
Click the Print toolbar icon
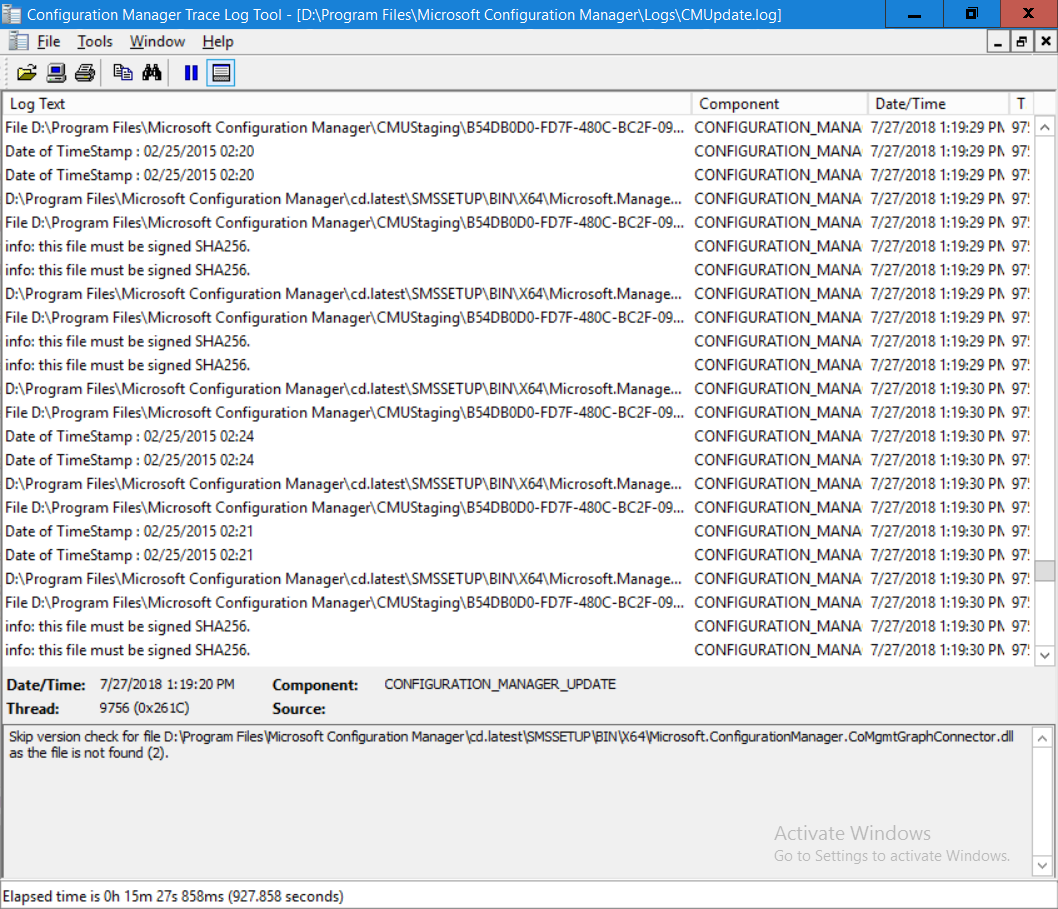pyautogui.click(x=85, y=73)
